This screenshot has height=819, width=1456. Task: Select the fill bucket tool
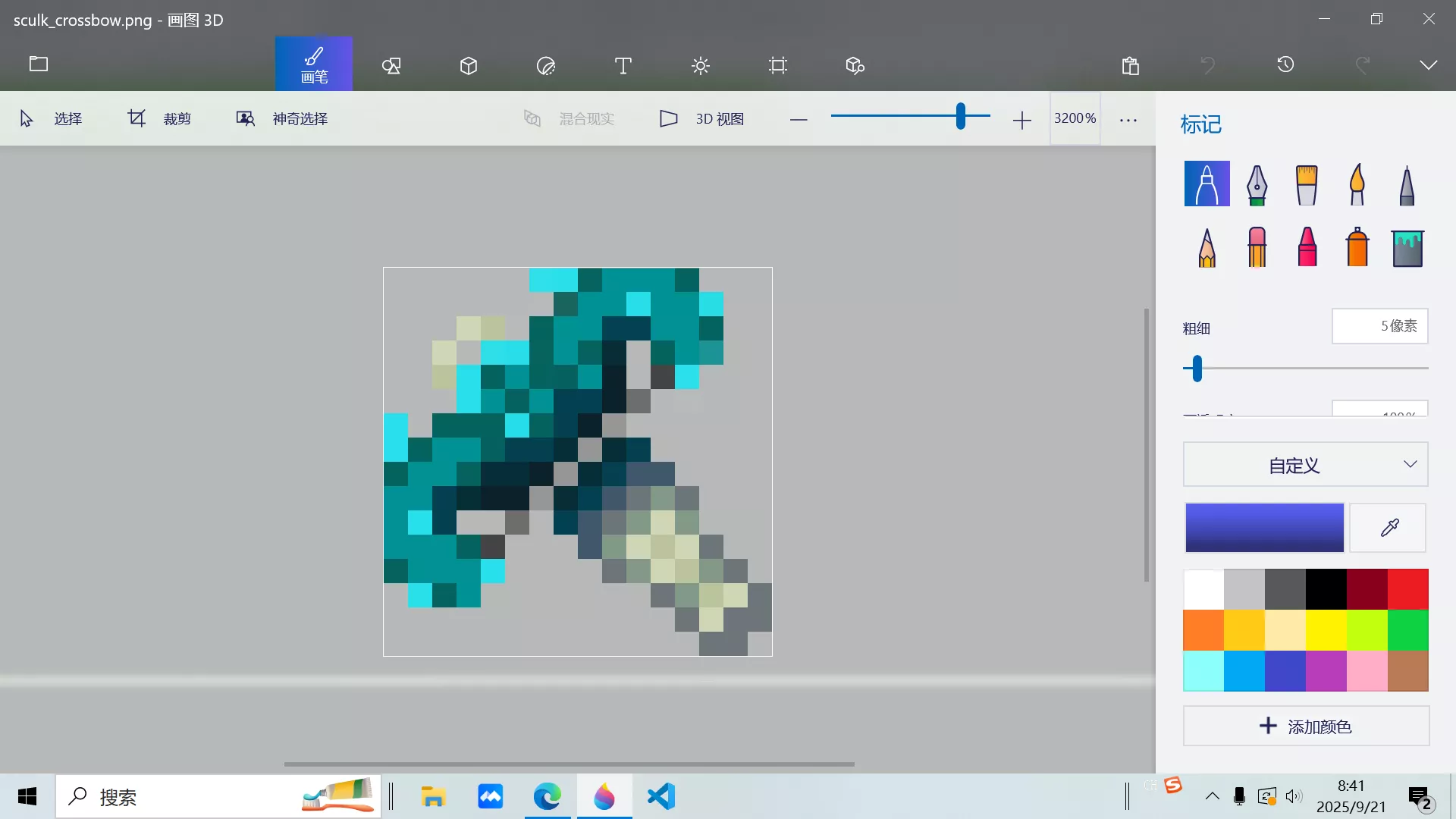coord(1408,246)
